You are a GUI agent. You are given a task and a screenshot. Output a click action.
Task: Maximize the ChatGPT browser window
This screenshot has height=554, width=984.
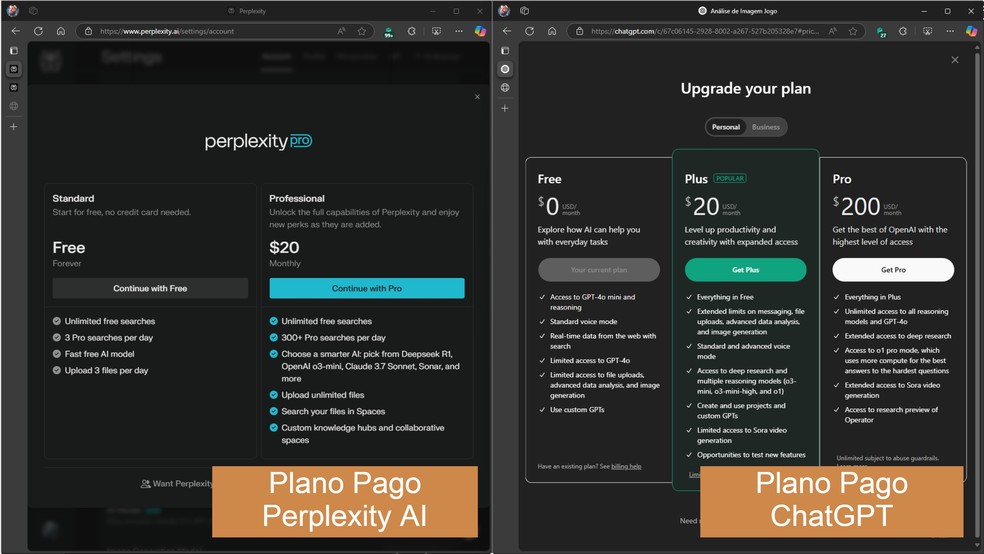[x=947, y=11]
